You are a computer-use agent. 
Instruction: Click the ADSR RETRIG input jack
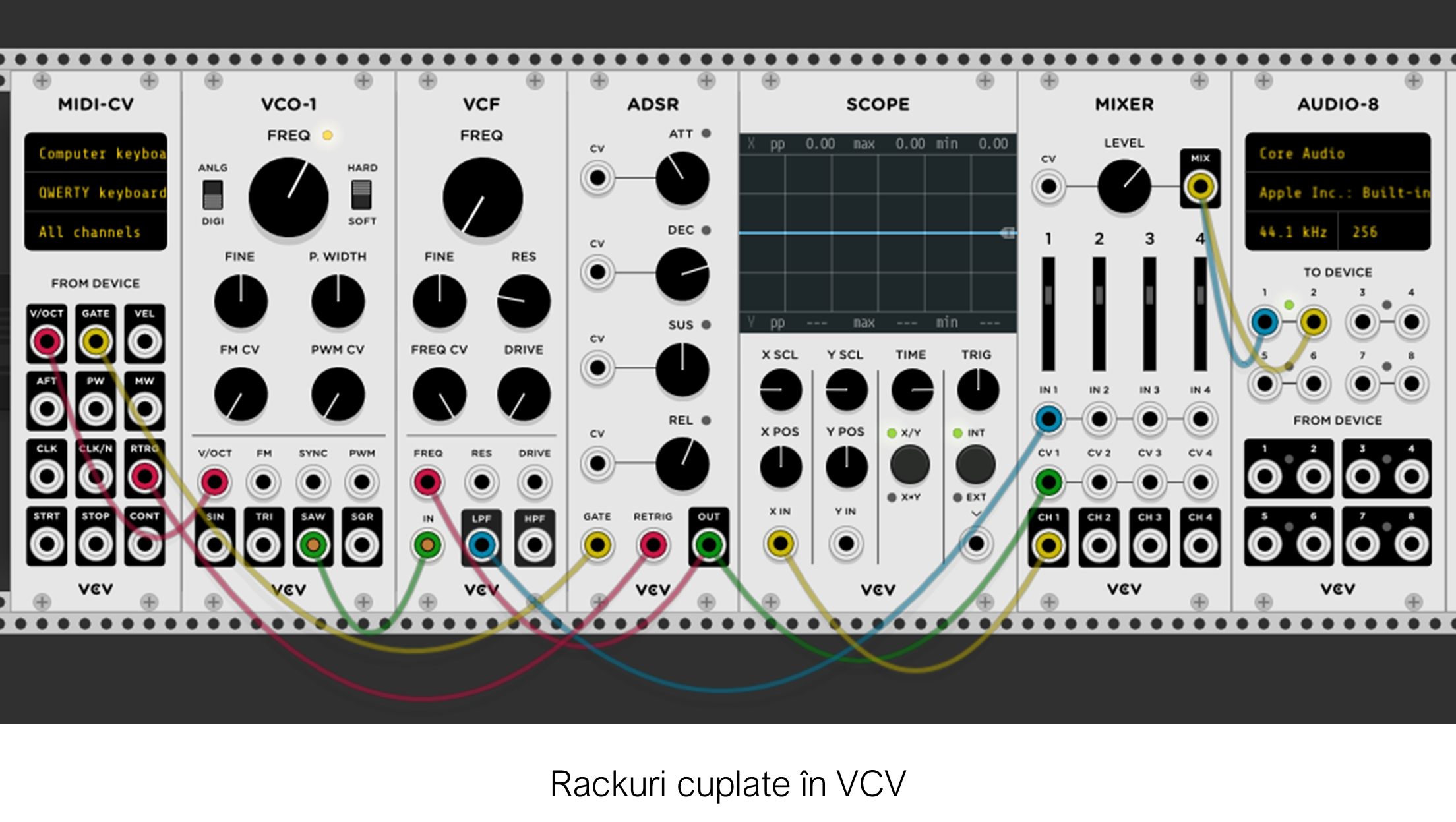point(653,545)
